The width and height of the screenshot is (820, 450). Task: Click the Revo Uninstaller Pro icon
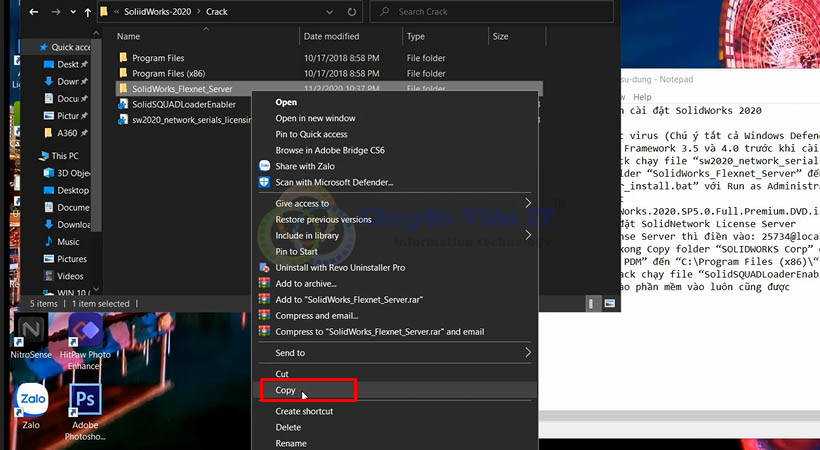pyautogui.click(x=265, y=267)
